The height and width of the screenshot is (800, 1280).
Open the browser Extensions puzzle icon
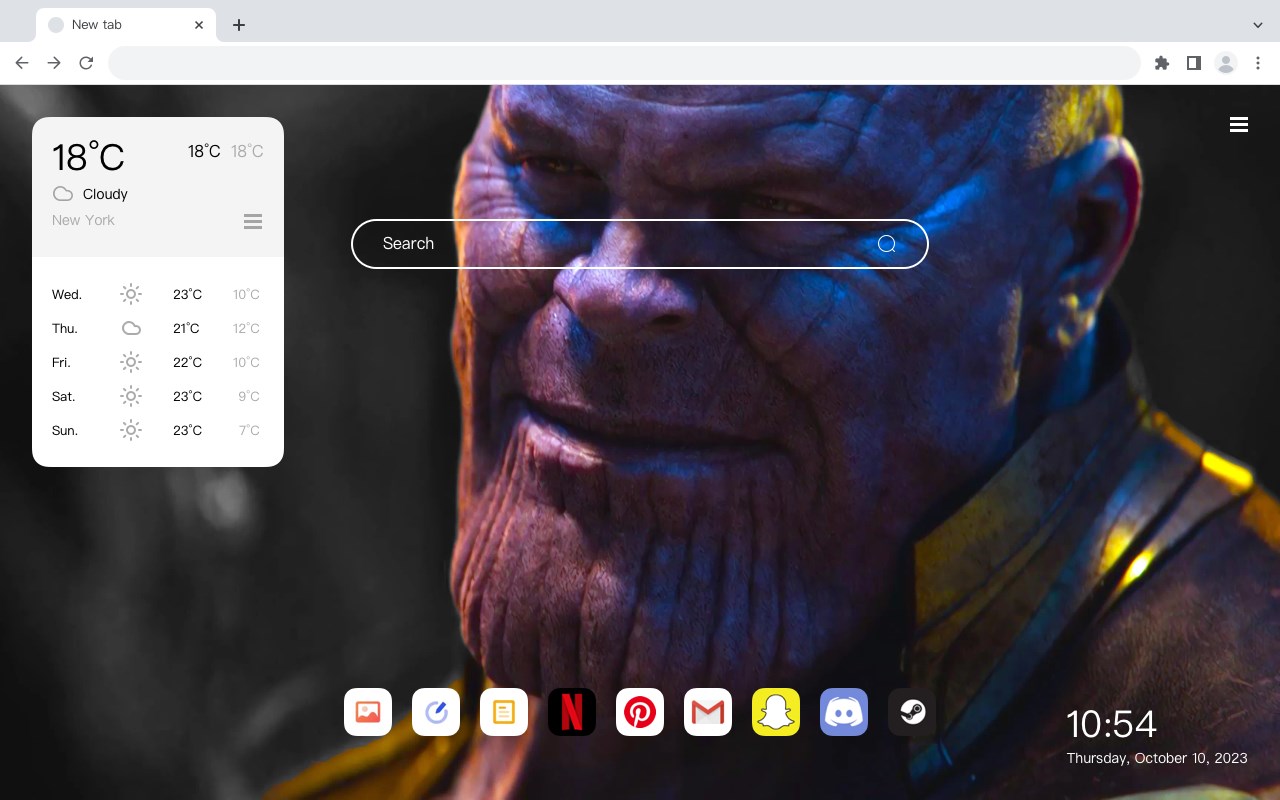(1161, 63)
